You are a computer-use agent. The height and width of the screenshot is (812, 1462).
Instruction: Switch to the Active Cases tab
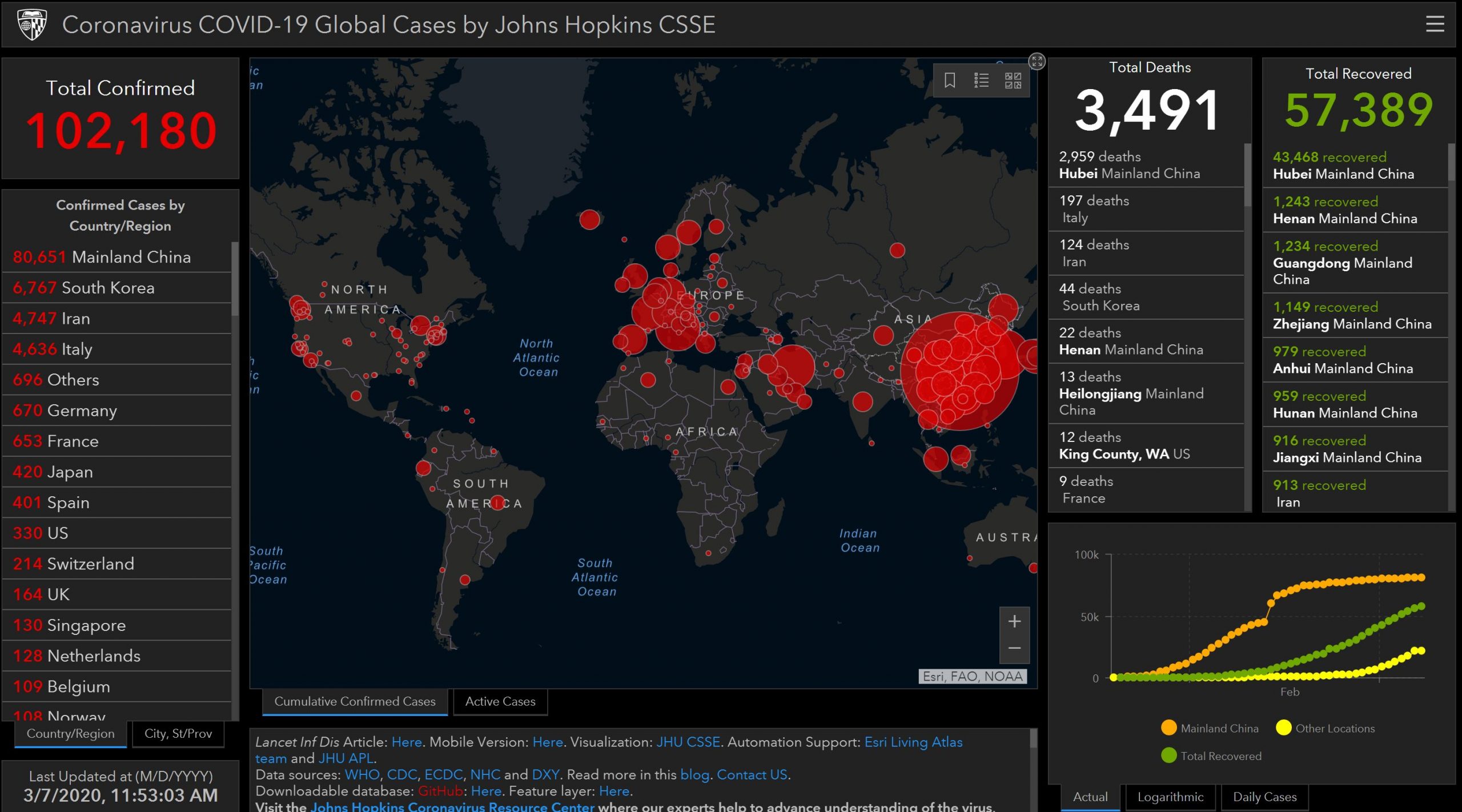coord(500,701)
